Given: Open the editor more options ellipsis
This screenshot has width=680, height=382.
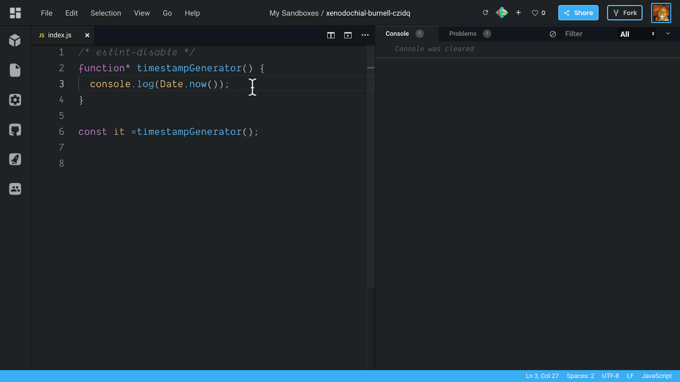Looking at the screenshot, I should coord(365,35).
